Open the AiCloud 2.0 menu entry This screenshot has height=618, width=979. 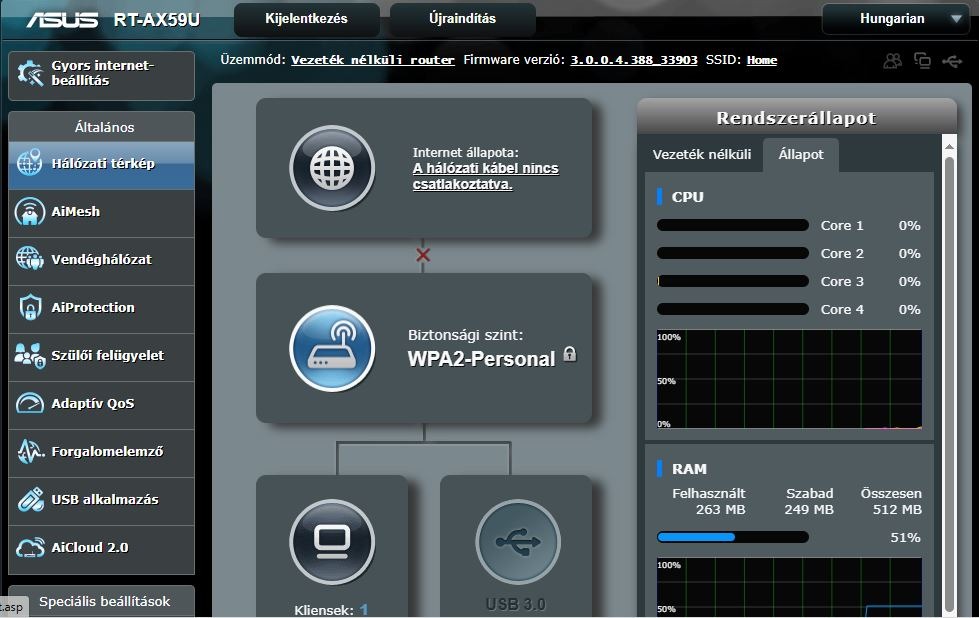pos(101,550)
